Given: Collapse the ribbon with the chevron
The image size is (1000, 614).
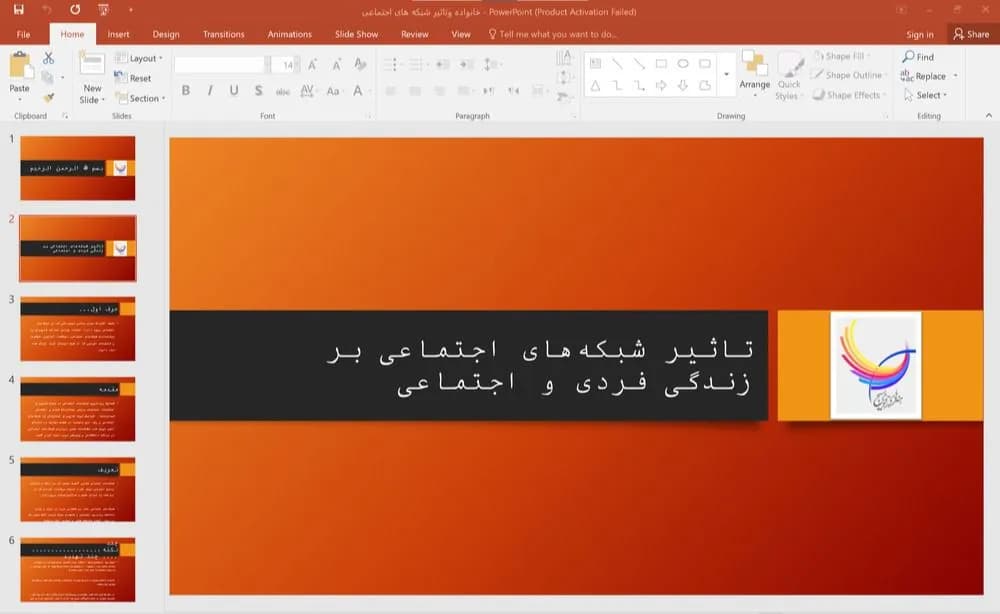Looking at the screenshot, I should coord(989,115).
